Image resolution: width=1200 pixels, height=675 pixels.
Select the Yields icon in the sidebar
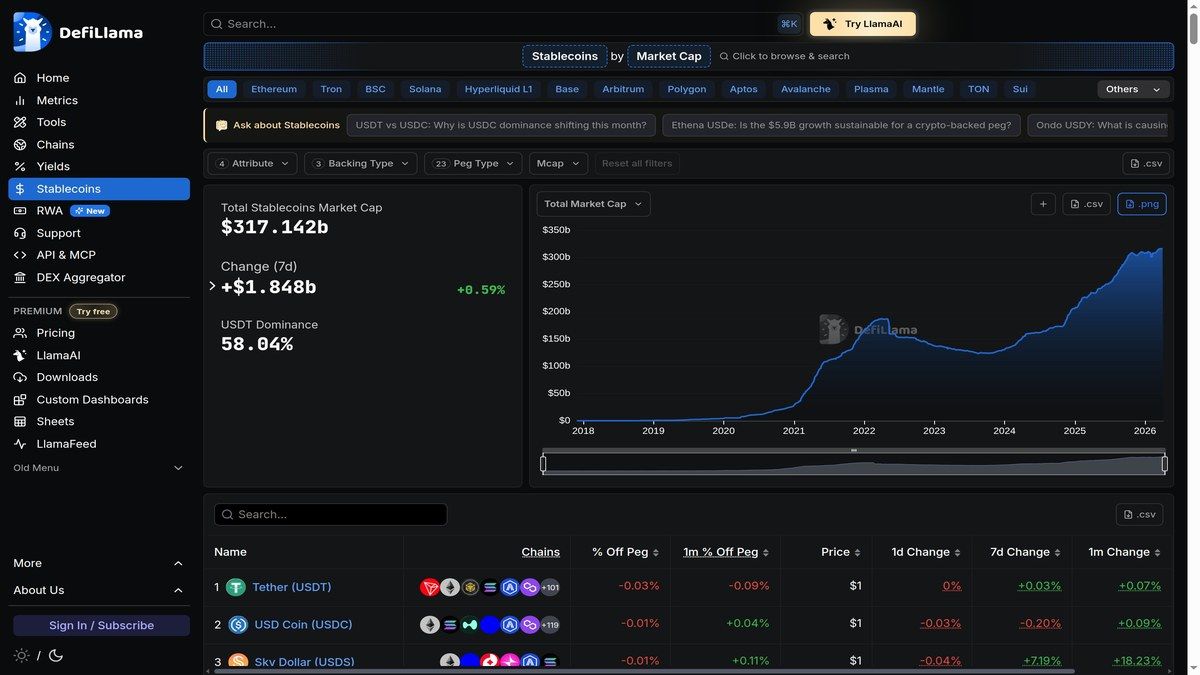[19, 166]
